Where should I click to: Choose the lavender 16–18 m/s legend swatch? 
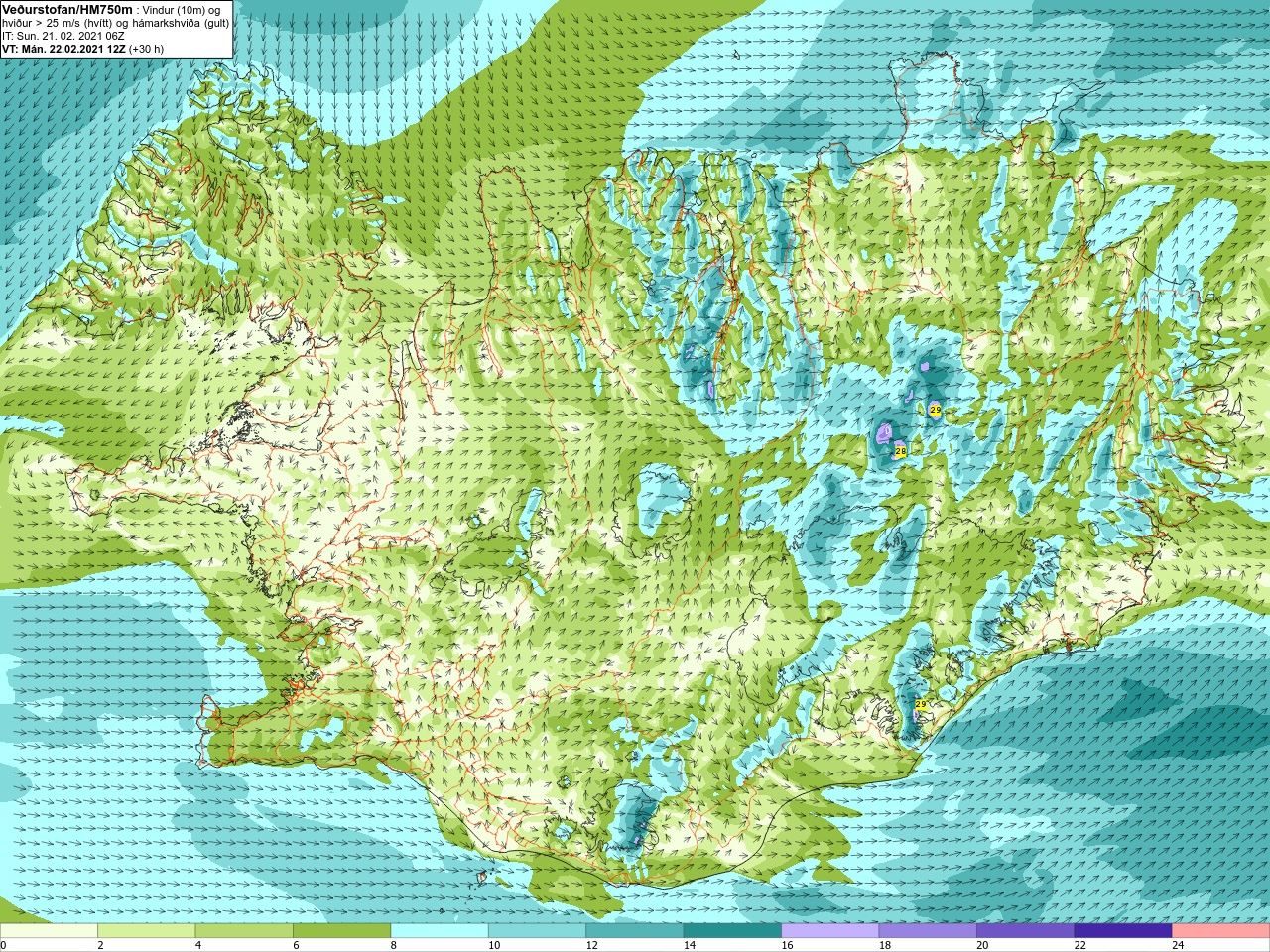830,931
